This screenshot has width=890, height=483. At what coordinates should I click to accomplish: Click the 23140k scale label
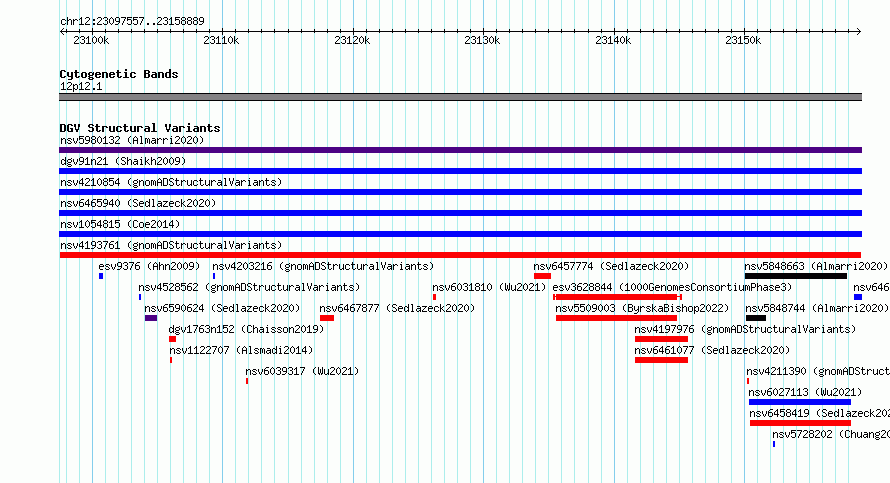click(x=613, y=40)
